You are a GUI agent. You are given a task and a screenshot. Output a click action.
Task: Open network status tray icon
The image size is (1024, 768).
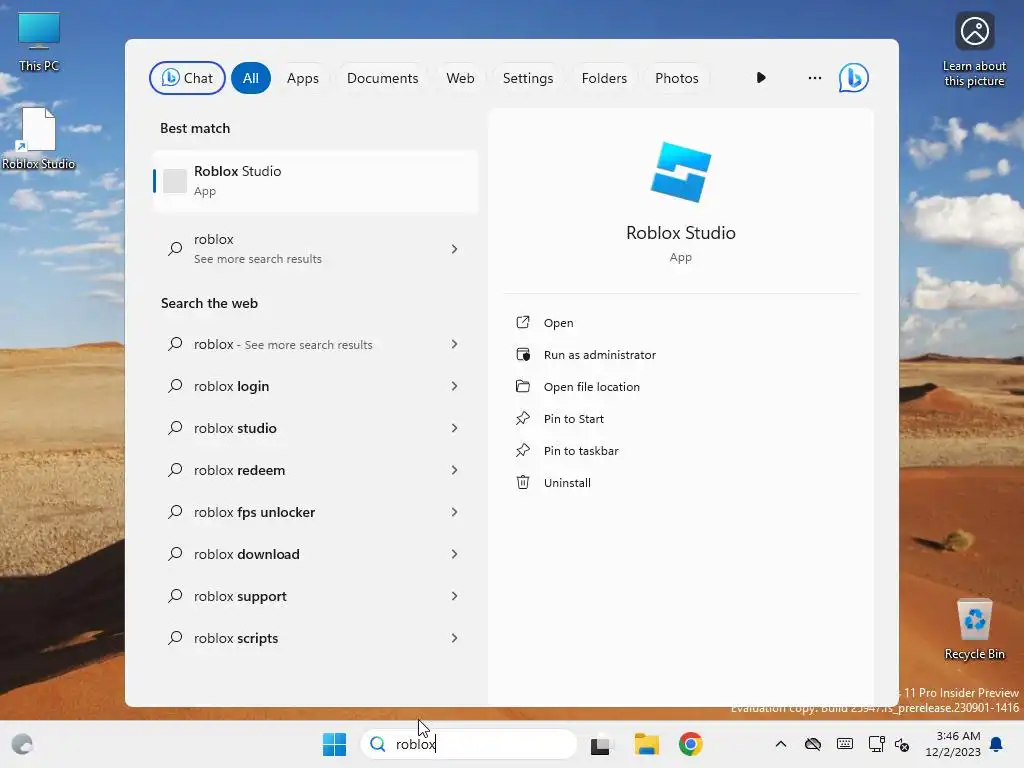[x=876, y=744]
